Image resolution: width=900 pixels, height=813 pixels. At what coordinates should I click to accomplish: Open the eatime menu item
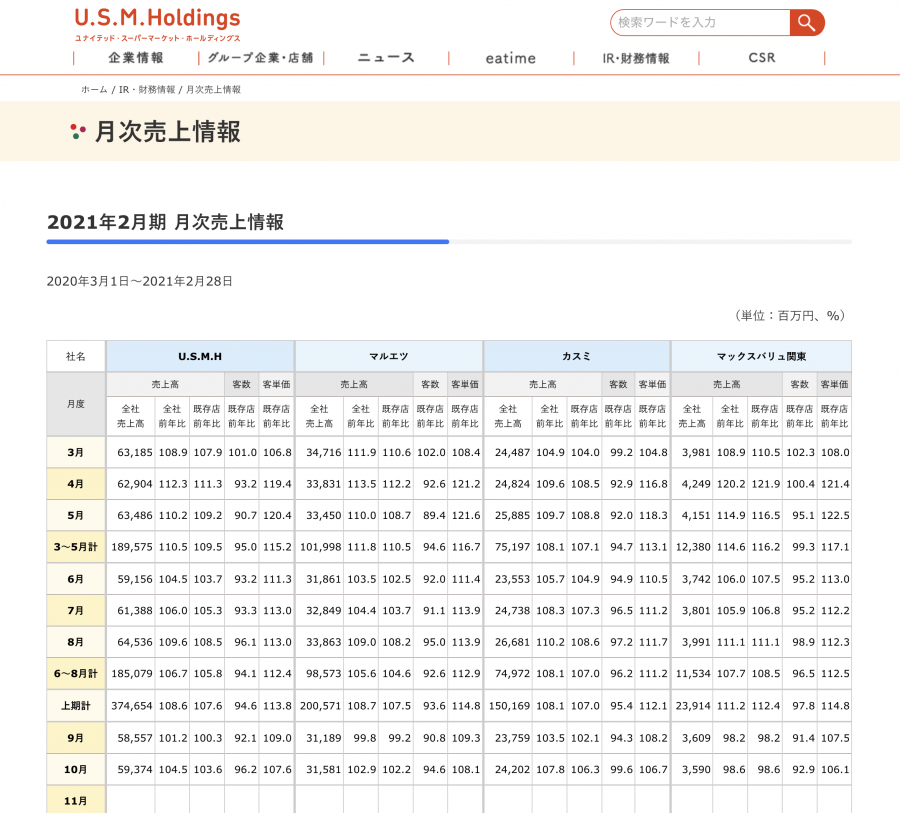pos(511,58)
